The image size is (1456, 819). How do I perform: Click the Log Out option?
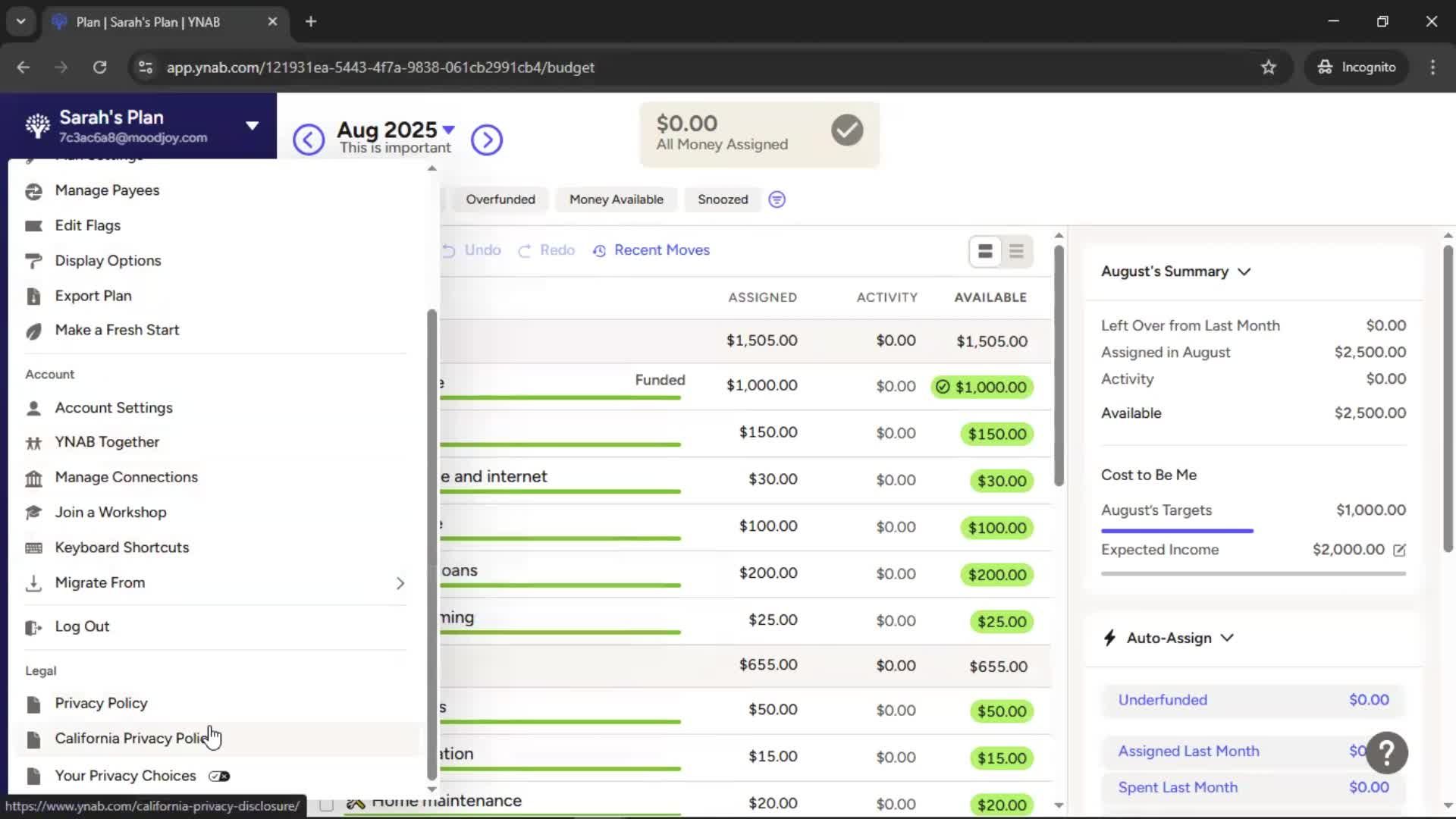click(x=82, y=627)
